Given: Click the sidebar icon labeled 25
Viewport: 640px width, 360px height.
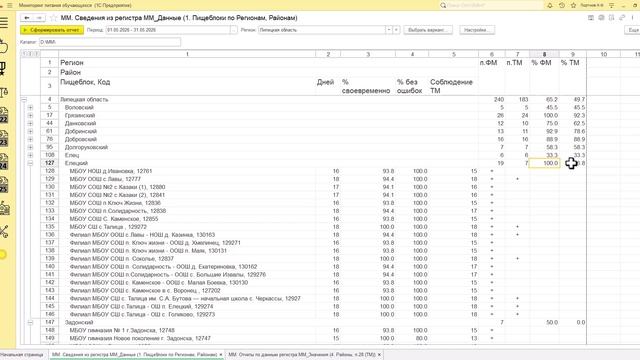Looking at the screenshot, I should (4, 185).
